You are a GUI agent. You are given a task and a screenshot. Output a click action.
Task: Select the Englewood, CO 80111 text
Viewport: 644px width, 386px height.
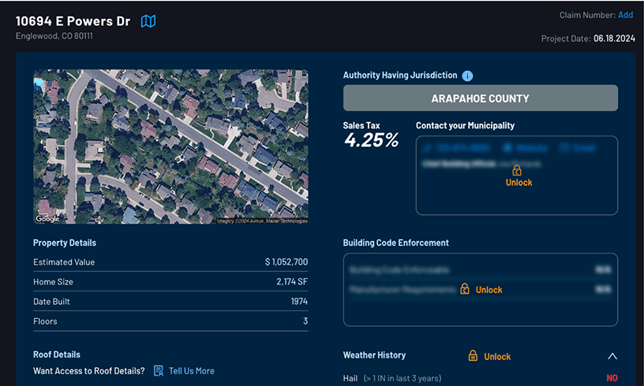pos(54,36)
